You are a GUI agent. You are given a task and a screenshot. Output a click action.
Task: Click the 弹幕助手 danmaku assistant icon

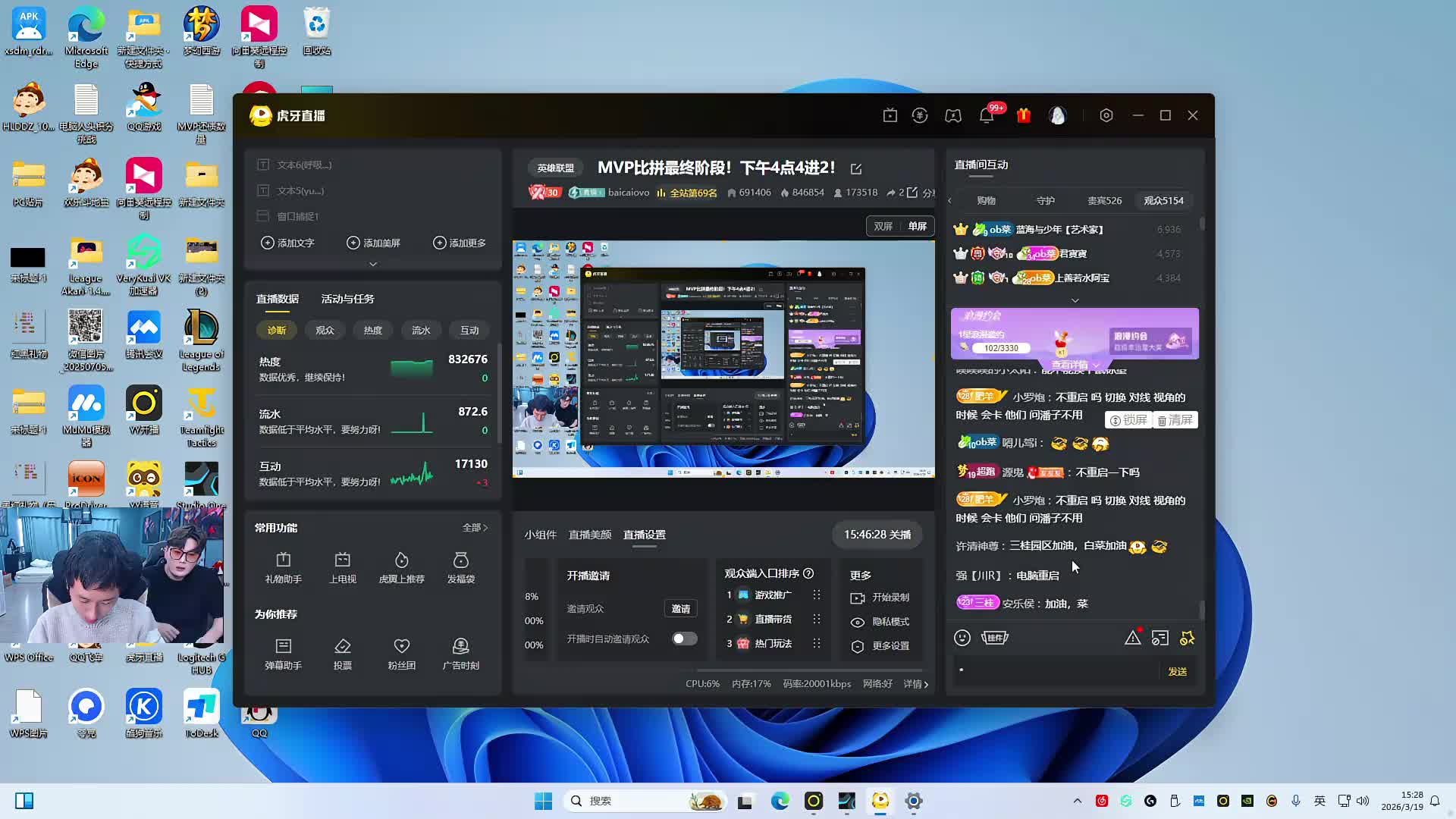(x=283, y=647)
